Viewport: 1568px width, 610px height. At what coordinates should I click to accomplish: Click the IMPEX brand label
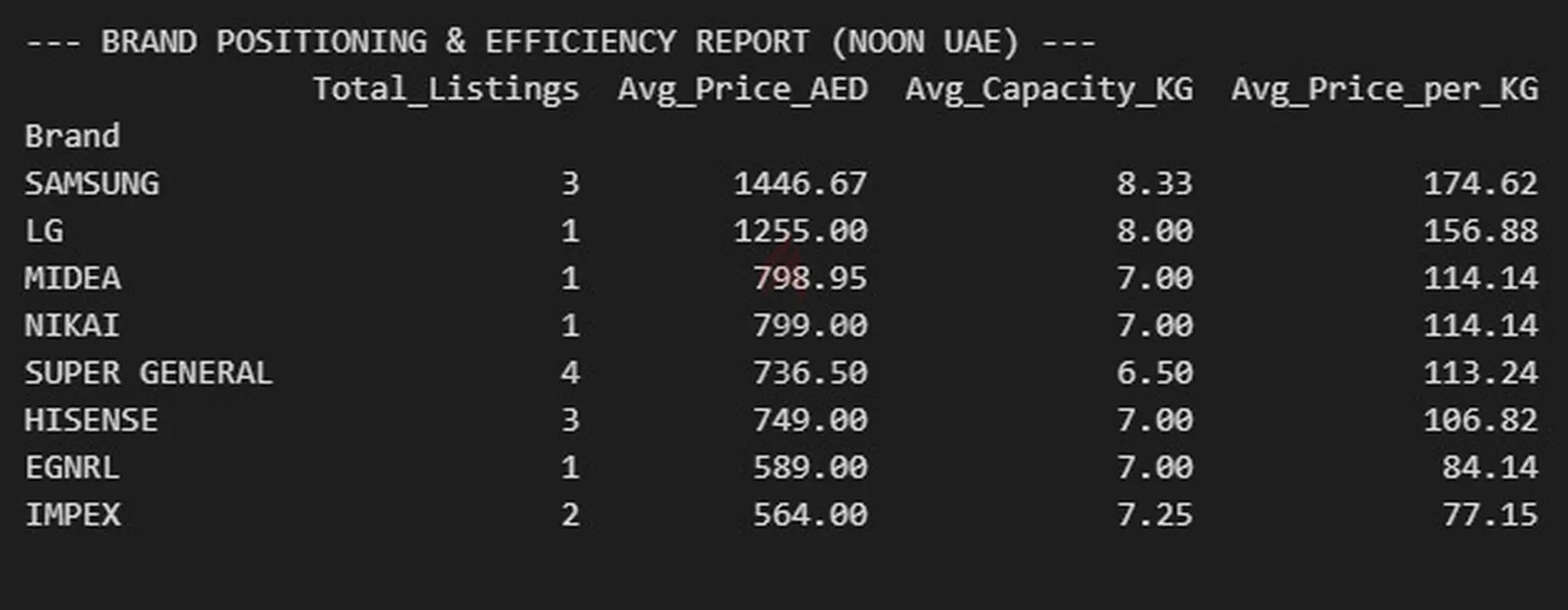pyautogui.click(x=73, y=515)
